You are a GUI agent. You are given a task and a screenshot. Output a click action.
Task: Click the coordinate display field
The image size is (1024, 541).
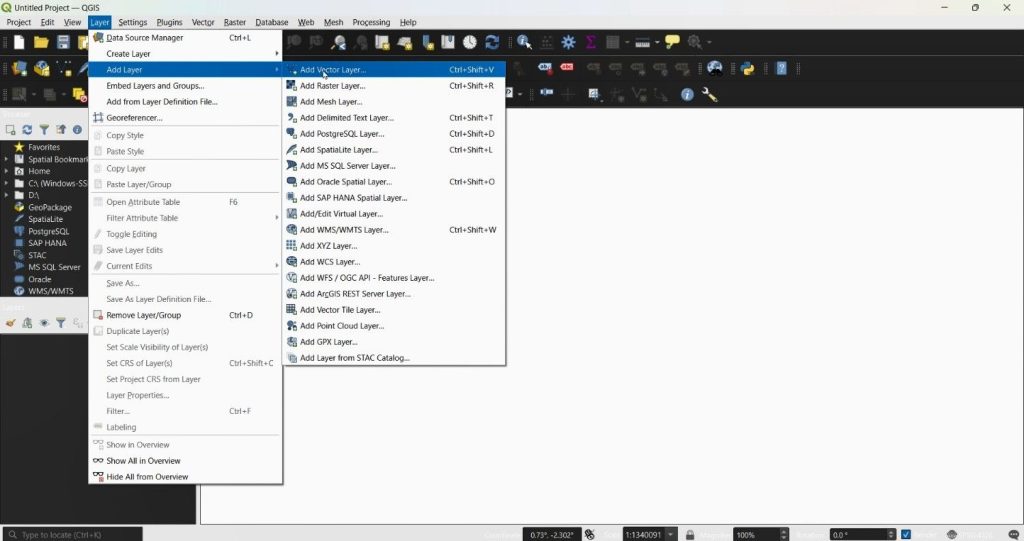(551, 534)
